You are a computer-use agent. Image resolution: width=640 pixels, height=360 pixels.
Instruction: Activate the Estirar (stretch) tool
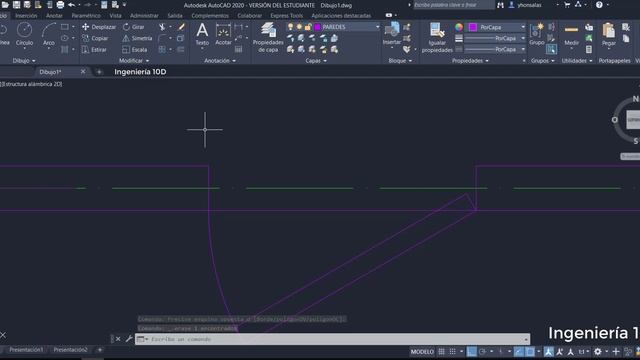point(94,50)
